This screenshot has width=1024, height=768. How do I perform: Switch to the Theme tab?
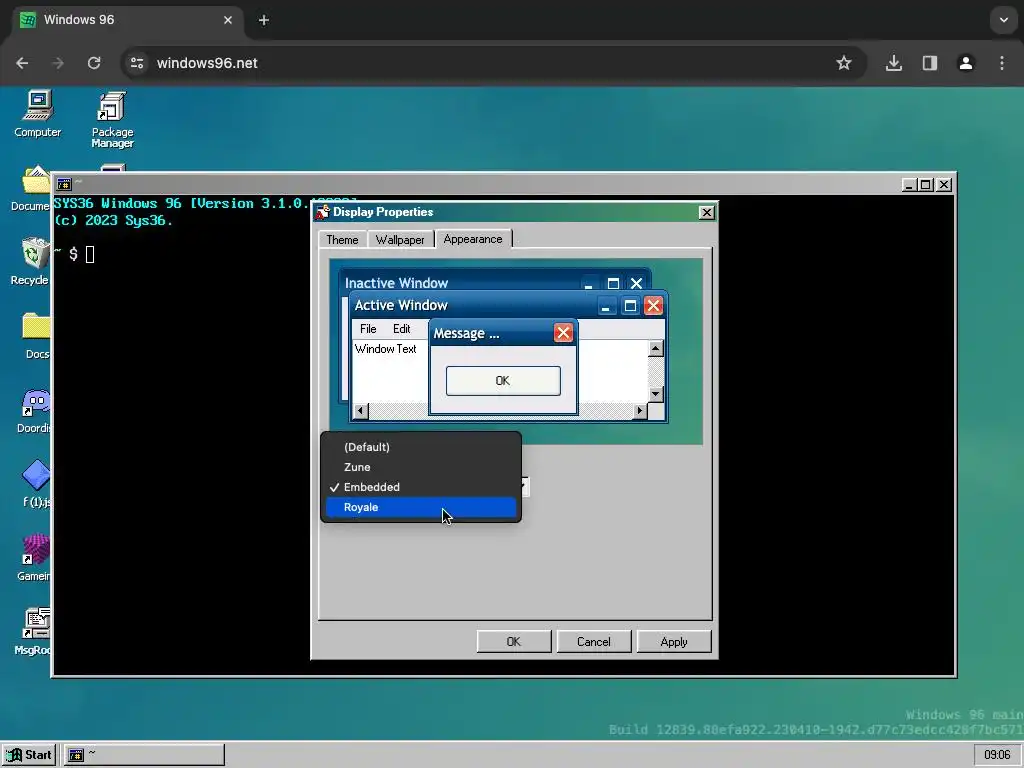pos(342,240)
